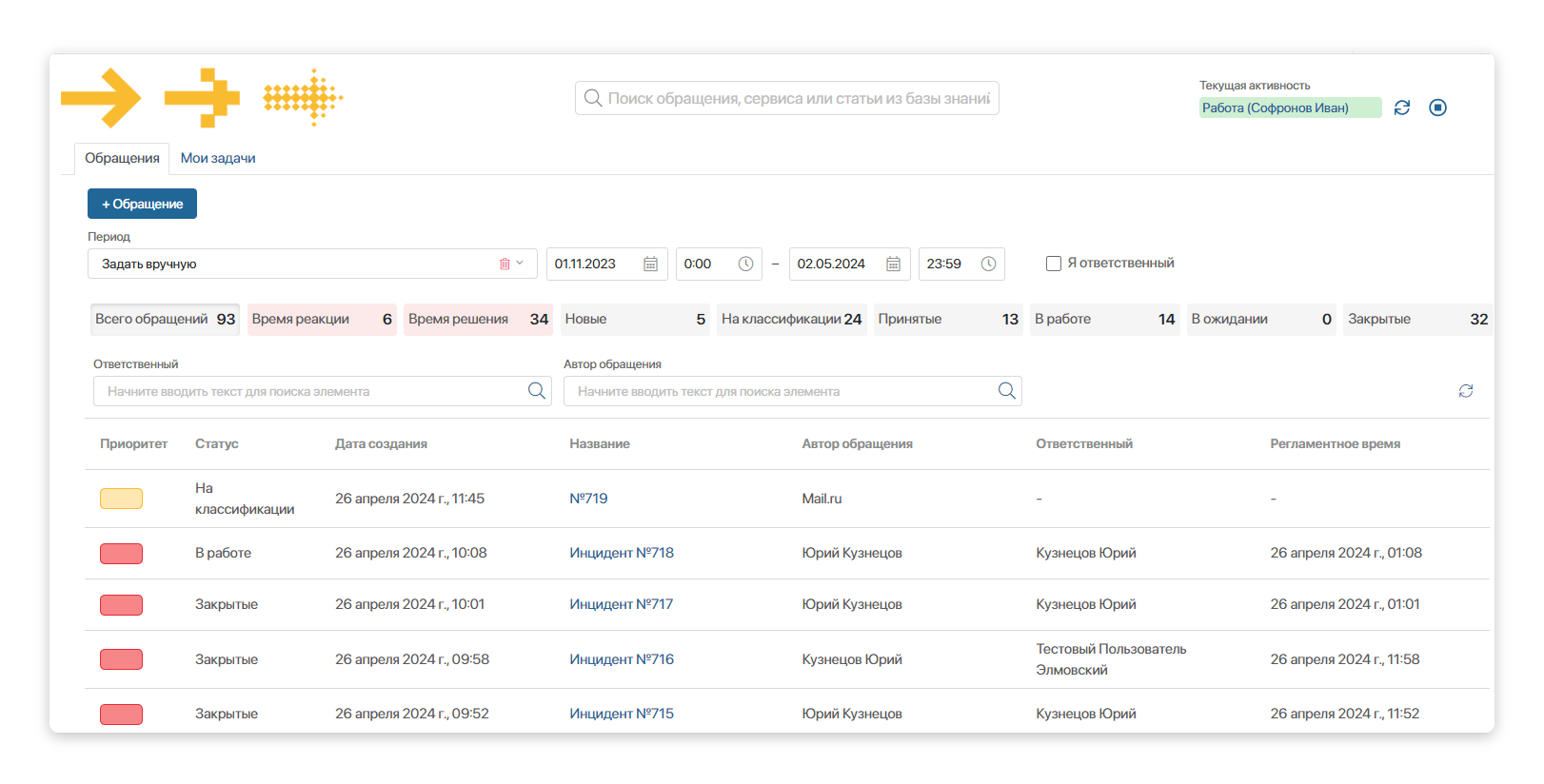
Task: Click status На классификации in the №719 row
Action: pos(245,499)
